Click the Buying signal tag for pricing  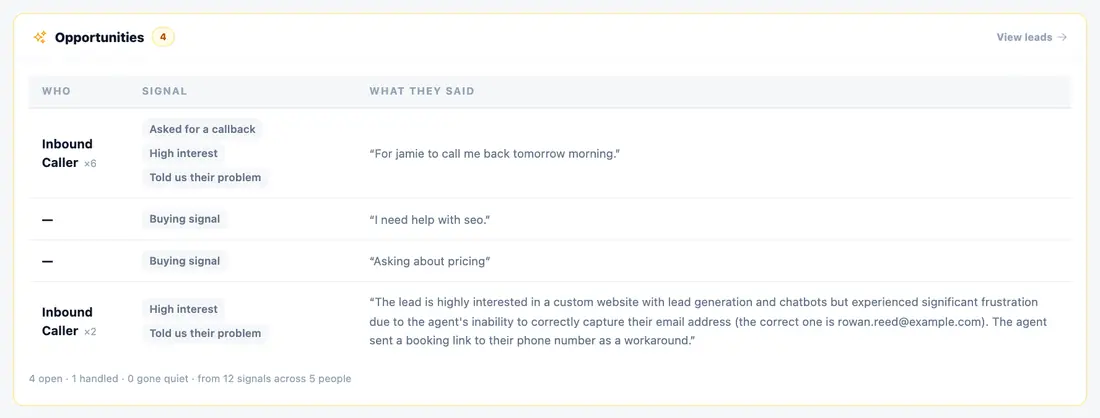[185, 261]
